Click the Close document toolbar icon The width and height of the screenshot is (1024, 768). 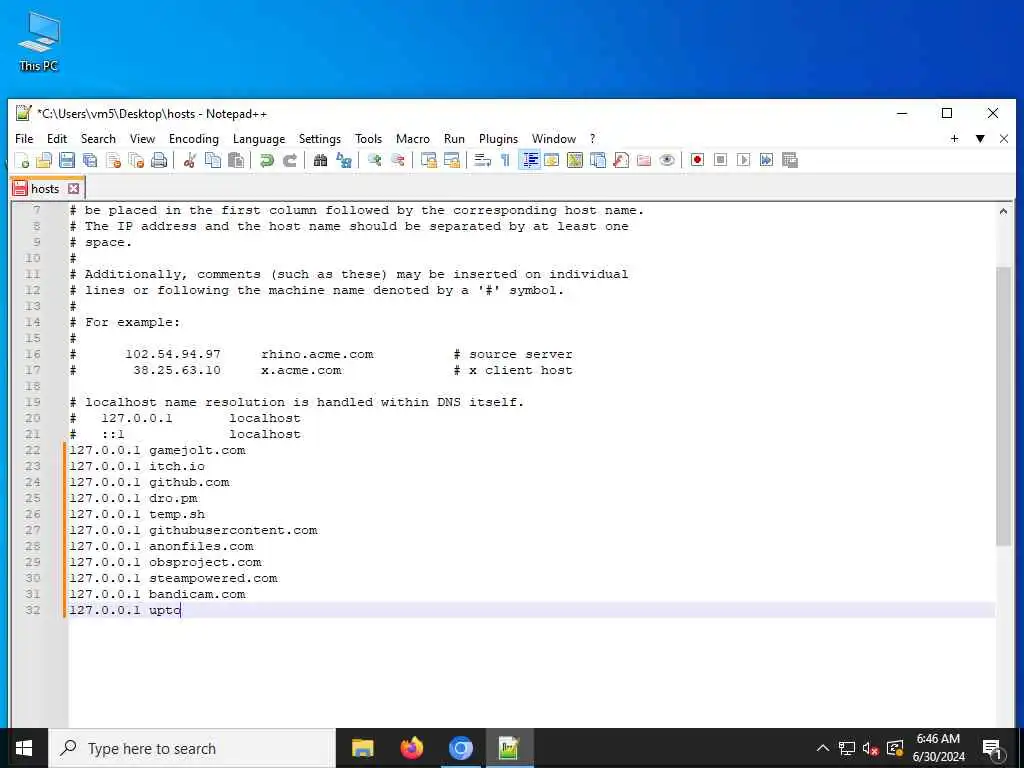114,160
